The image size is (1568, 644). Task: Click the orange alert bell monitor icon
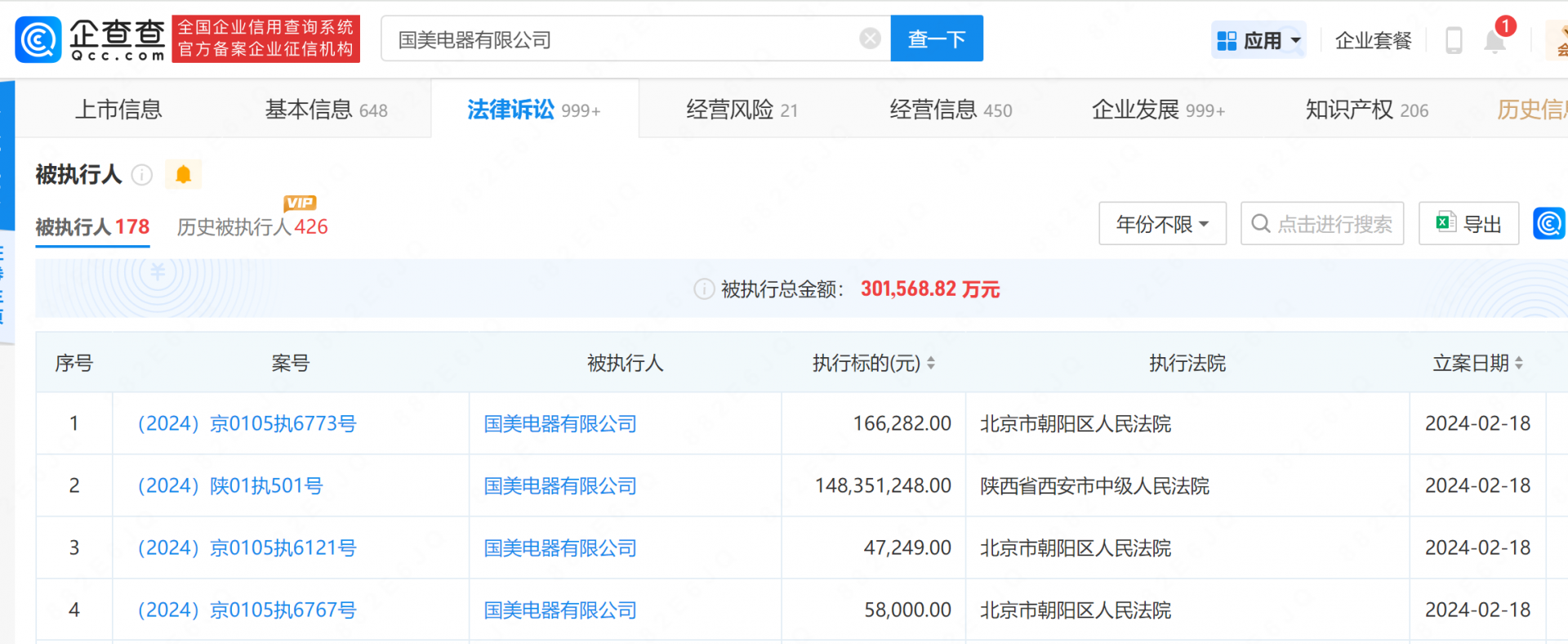click(x=184, y=174)
